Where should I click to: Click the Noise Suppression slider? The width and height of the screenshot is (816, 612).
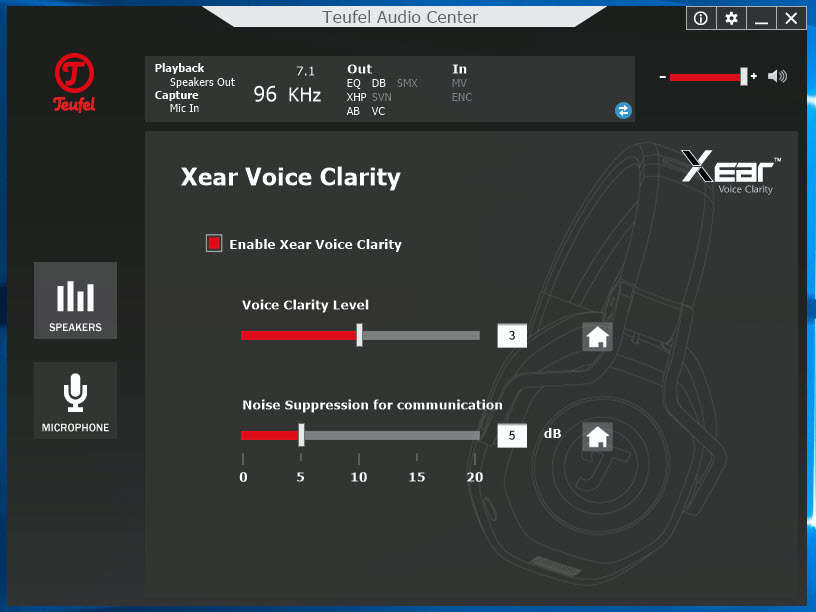[x=360, y=435]
